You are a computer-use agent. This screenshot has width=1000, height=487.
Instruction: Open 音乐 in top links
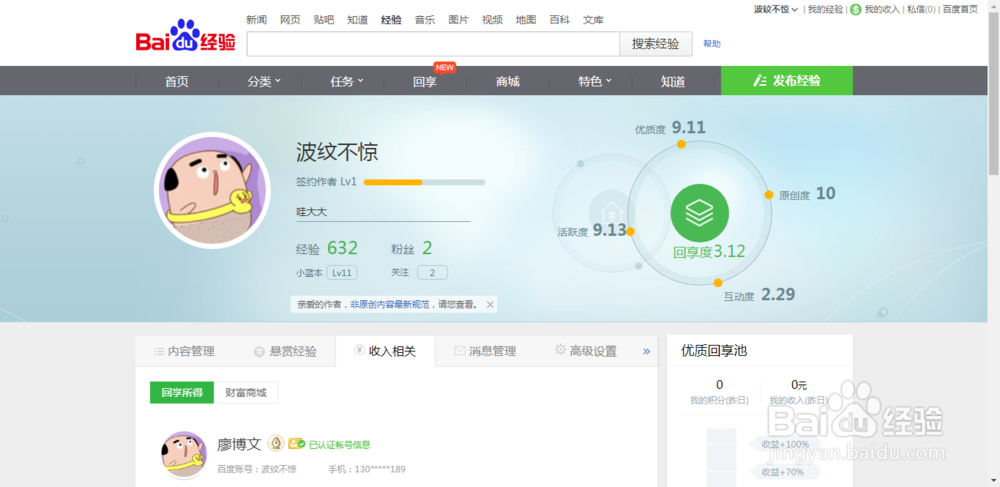[x=425, y=20]
